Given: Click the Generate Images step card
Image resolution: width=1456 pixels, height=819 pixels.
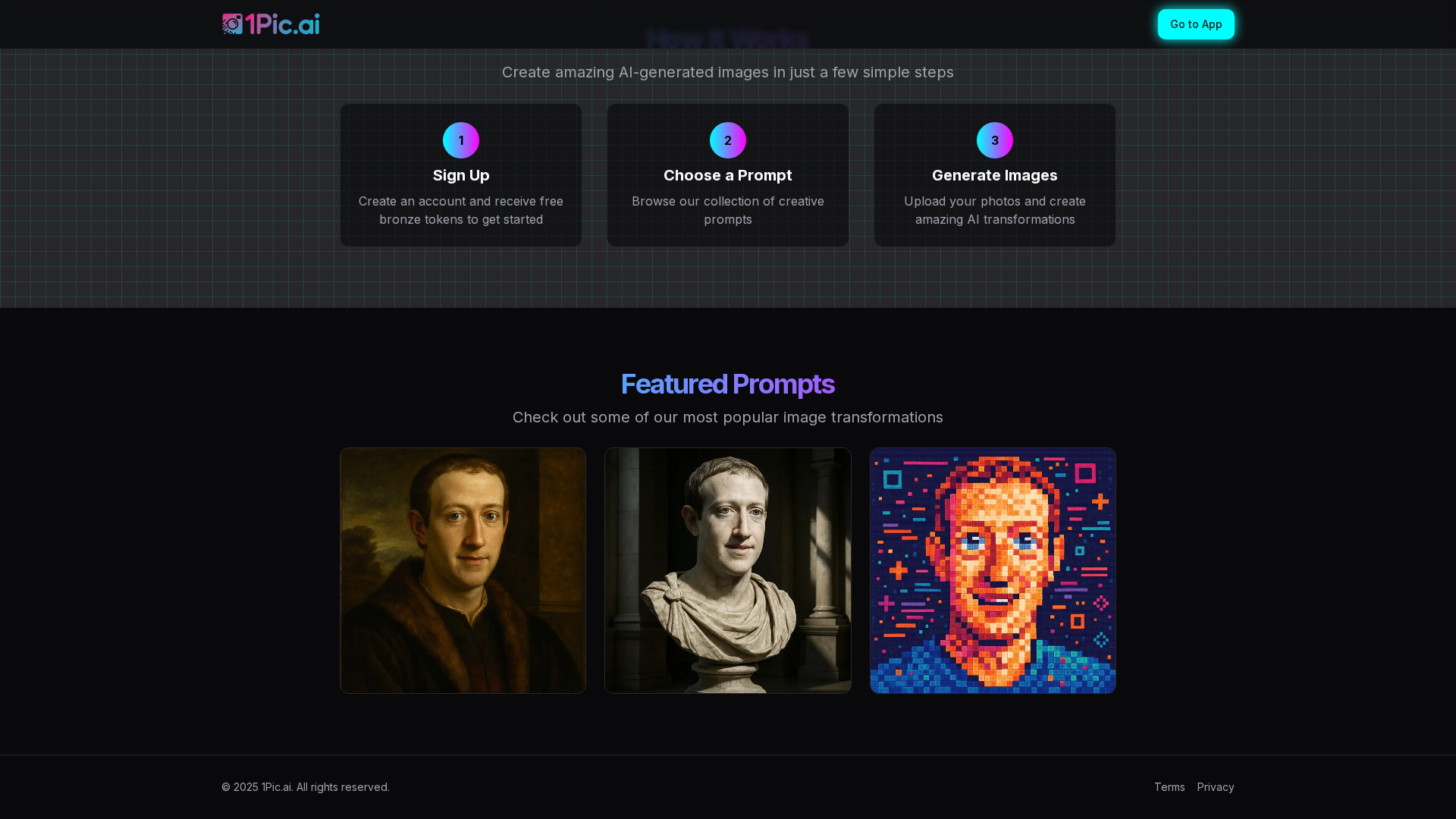Looking at the screenshot, I should point(994,174).
